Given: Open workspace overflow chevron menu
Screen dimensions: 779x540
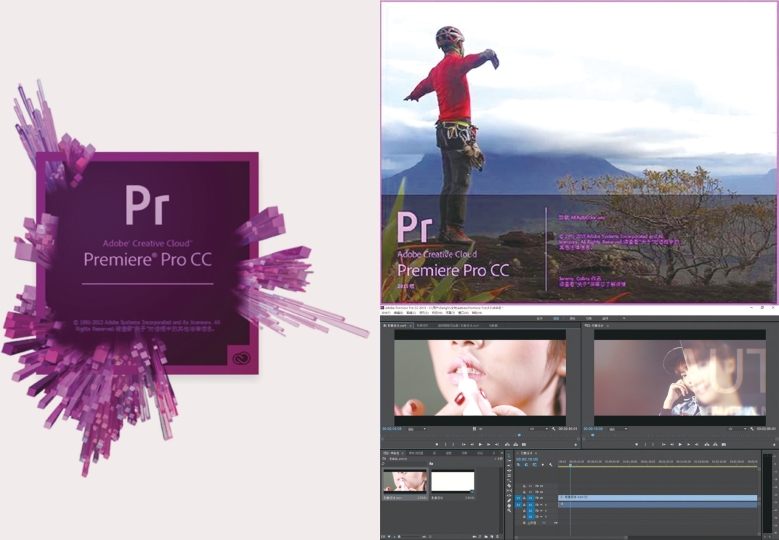Looking at the screenshot, I should coord(624,318).
